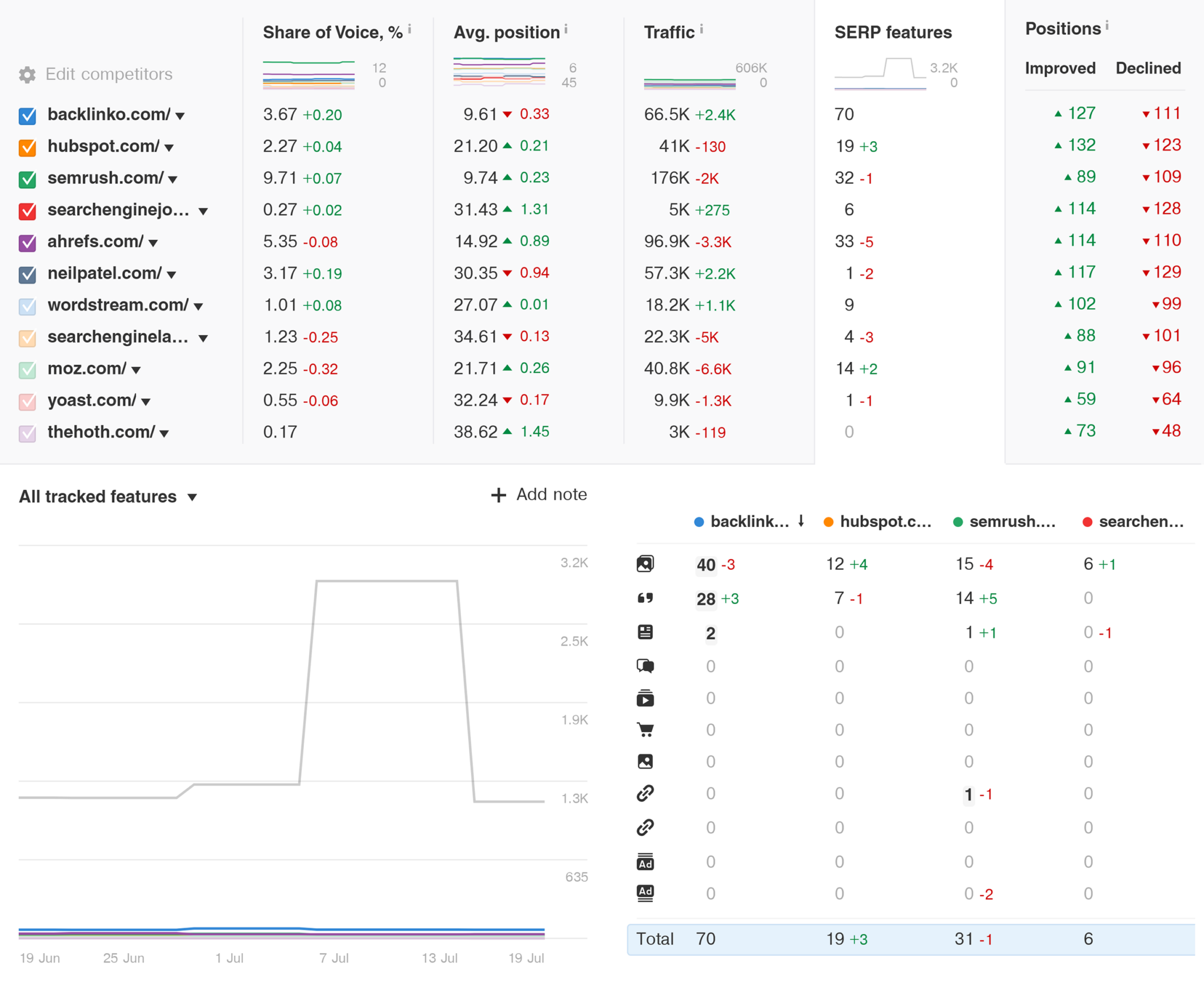This screenshot has height=985, width=1204.
Task: Click the quote/review snippet icon
Action: (646, 598)
